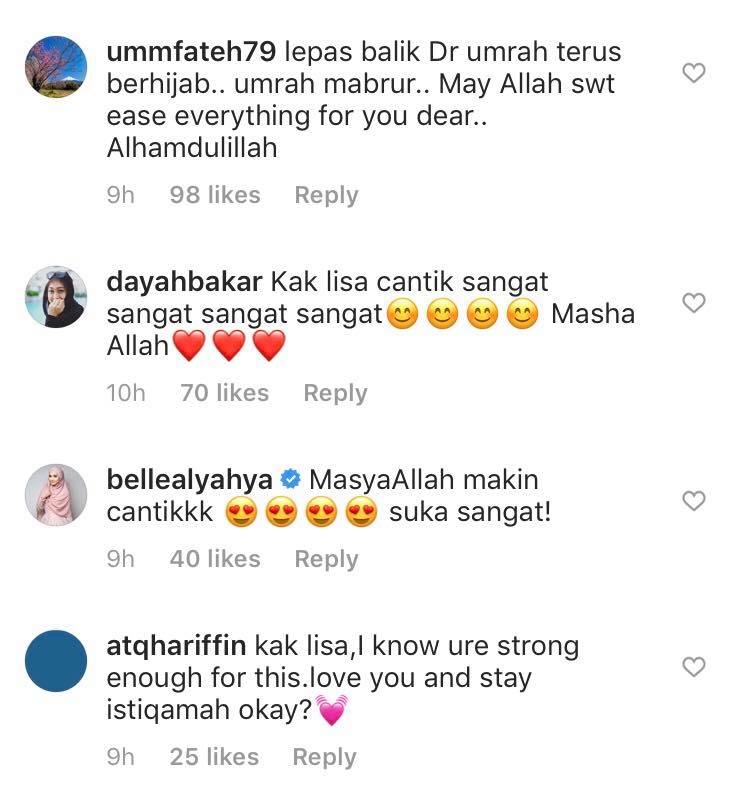Like bellealyahya's comment via heart icon
Screen dimensions: 750x797
pyautogui.click(x=694, y=501)
